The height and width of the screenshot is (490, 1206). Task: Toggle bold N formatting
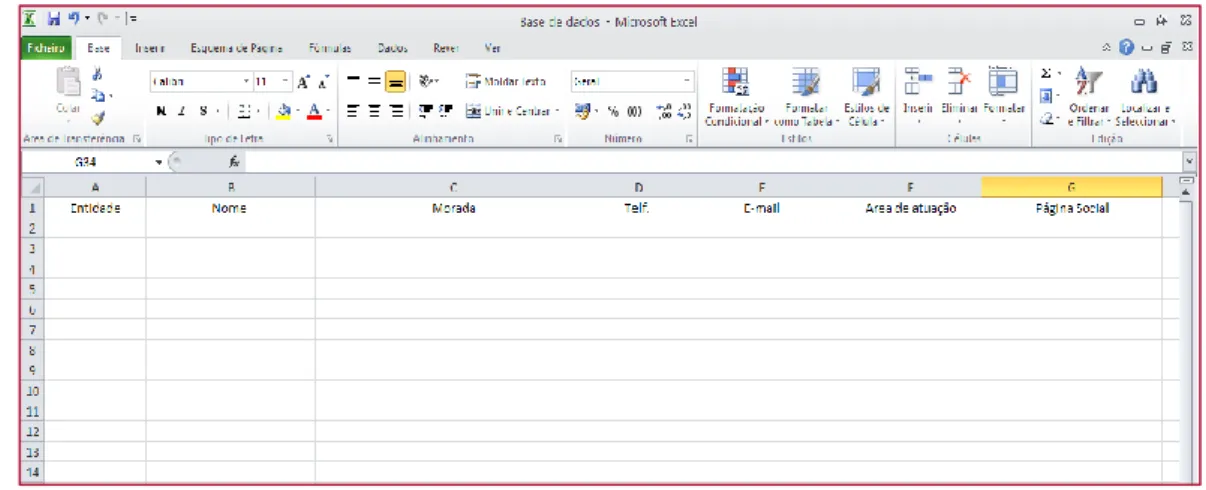[162, 111]
